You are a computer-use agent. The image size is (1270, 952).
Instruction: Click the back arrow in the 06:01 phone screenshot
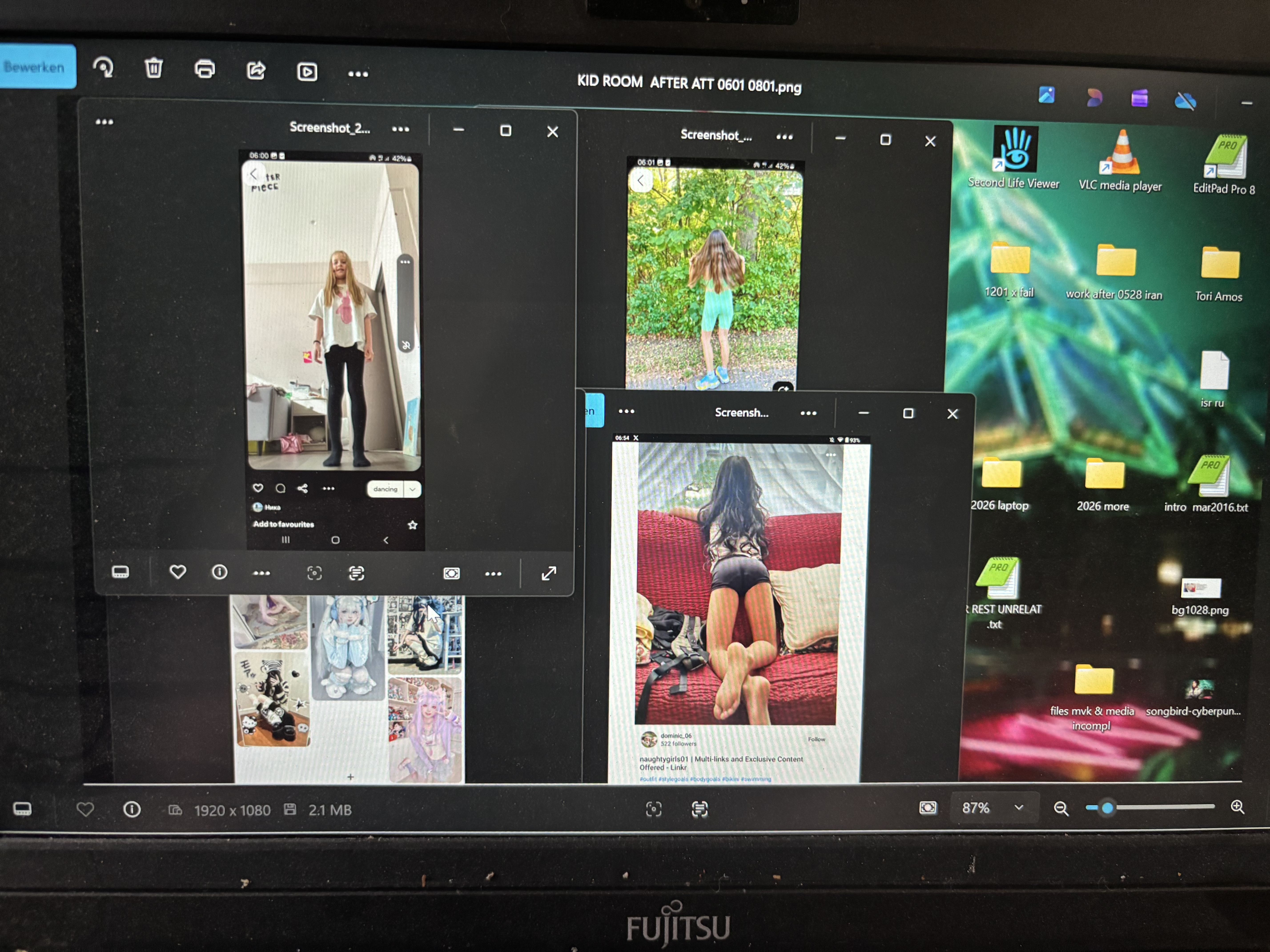tap(641, 181)
